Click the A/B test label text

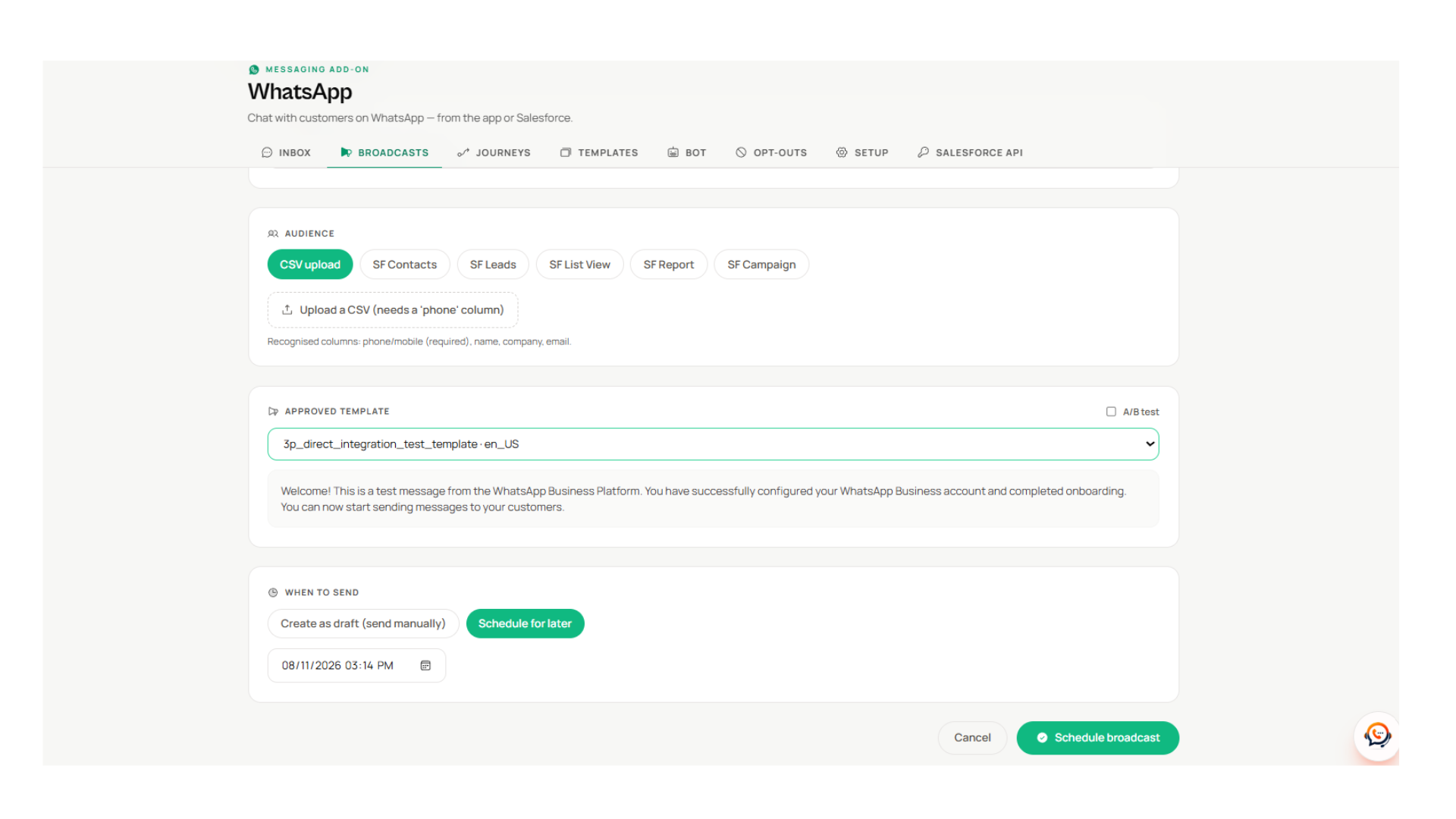coord(1141,412)
